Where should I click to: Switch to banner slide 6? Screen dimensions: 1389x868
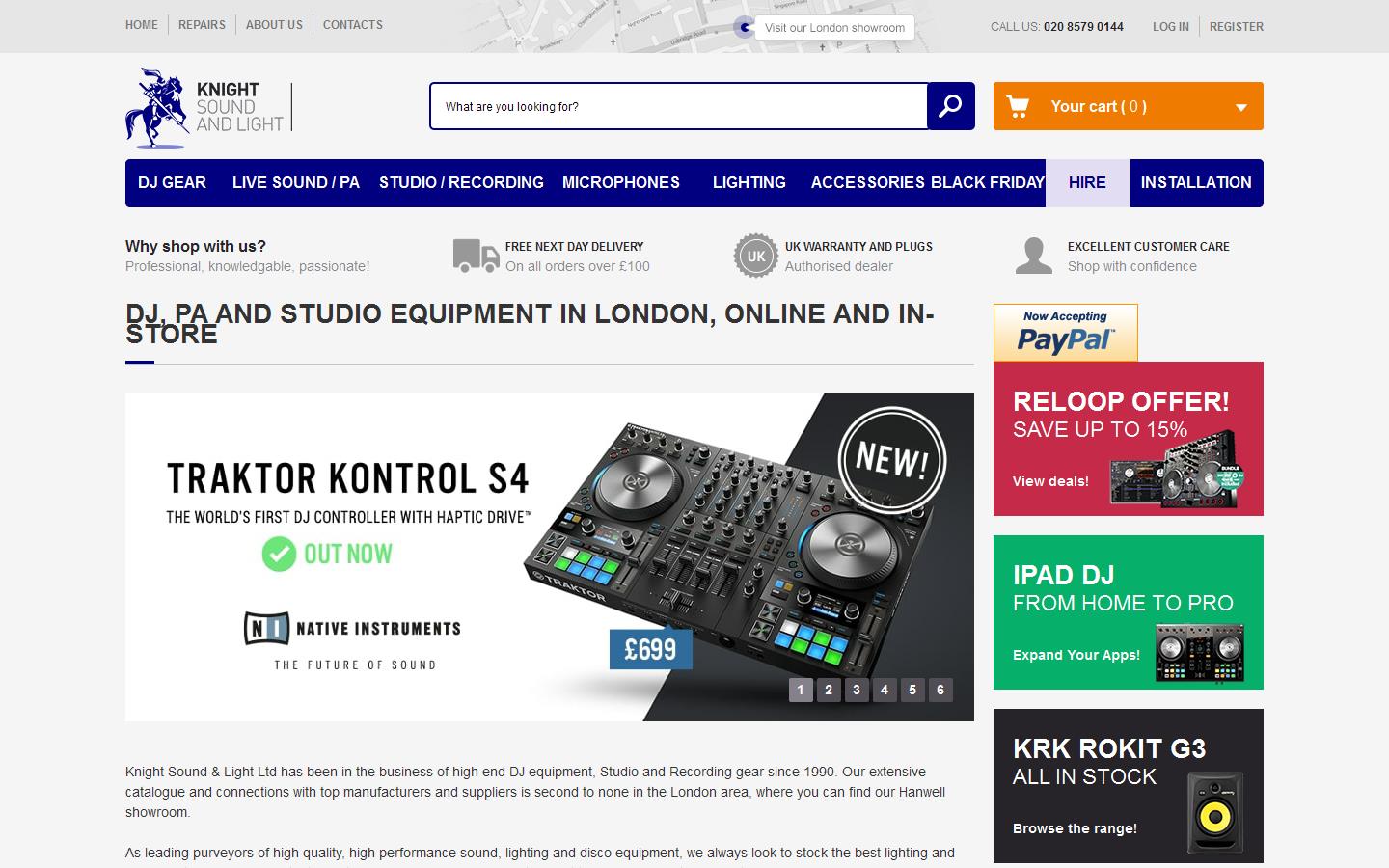[940, 690]
